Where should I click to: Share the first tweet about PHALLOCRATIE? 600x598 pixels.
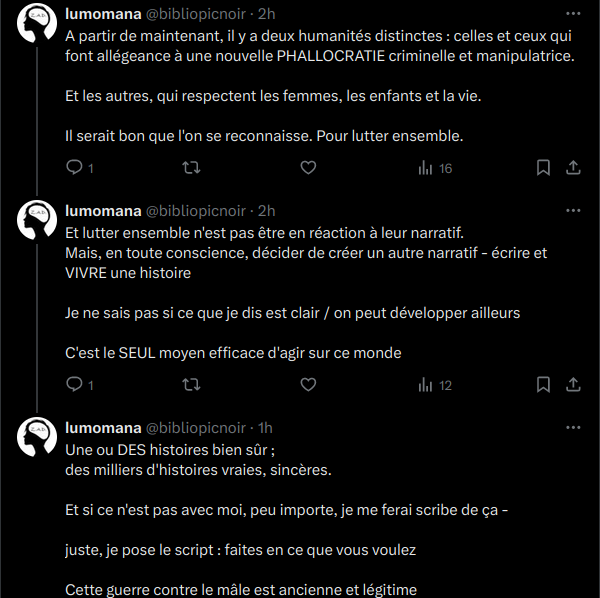tap(573, 168)
